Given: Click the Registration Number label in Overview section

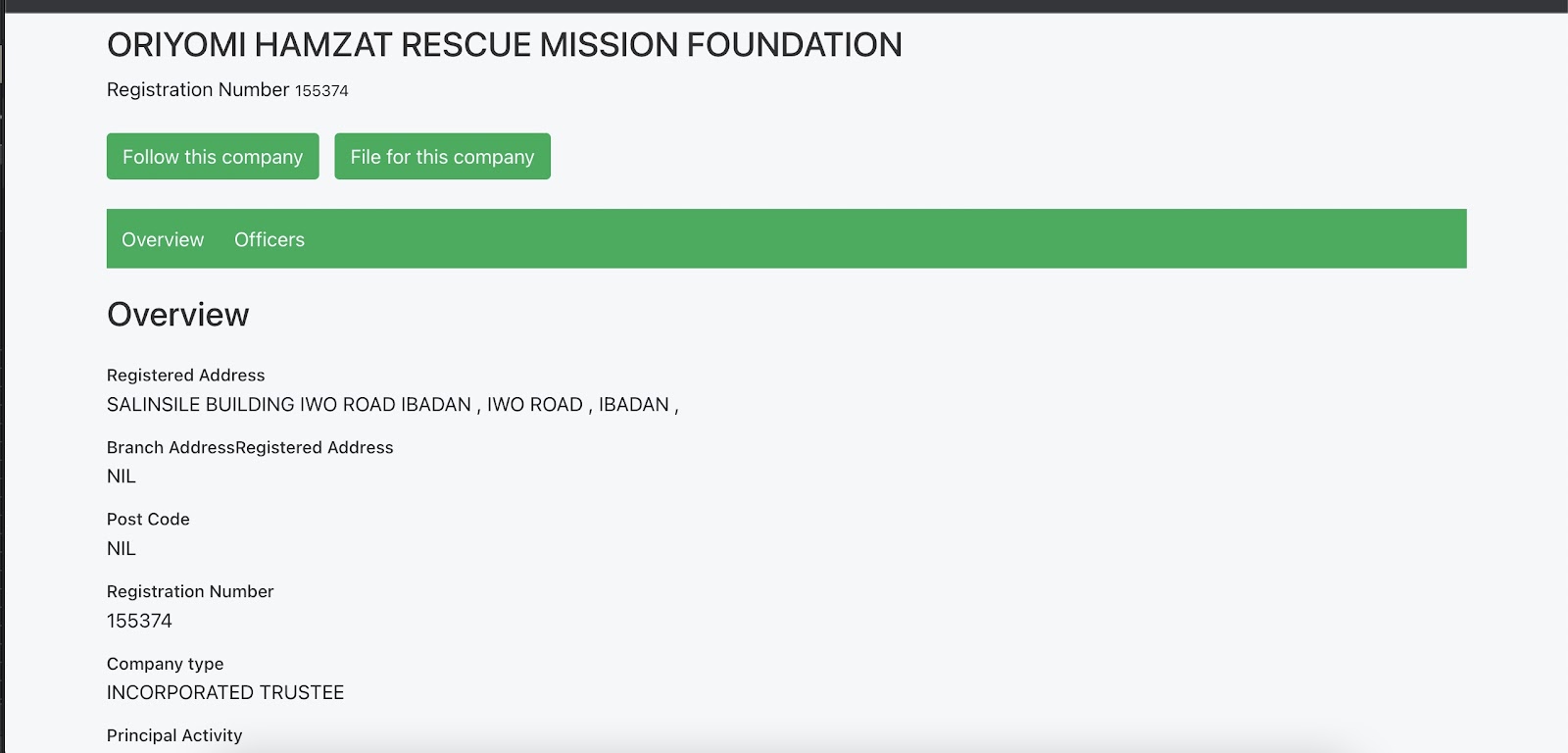Looking at the screenshot, I should 190,592.
